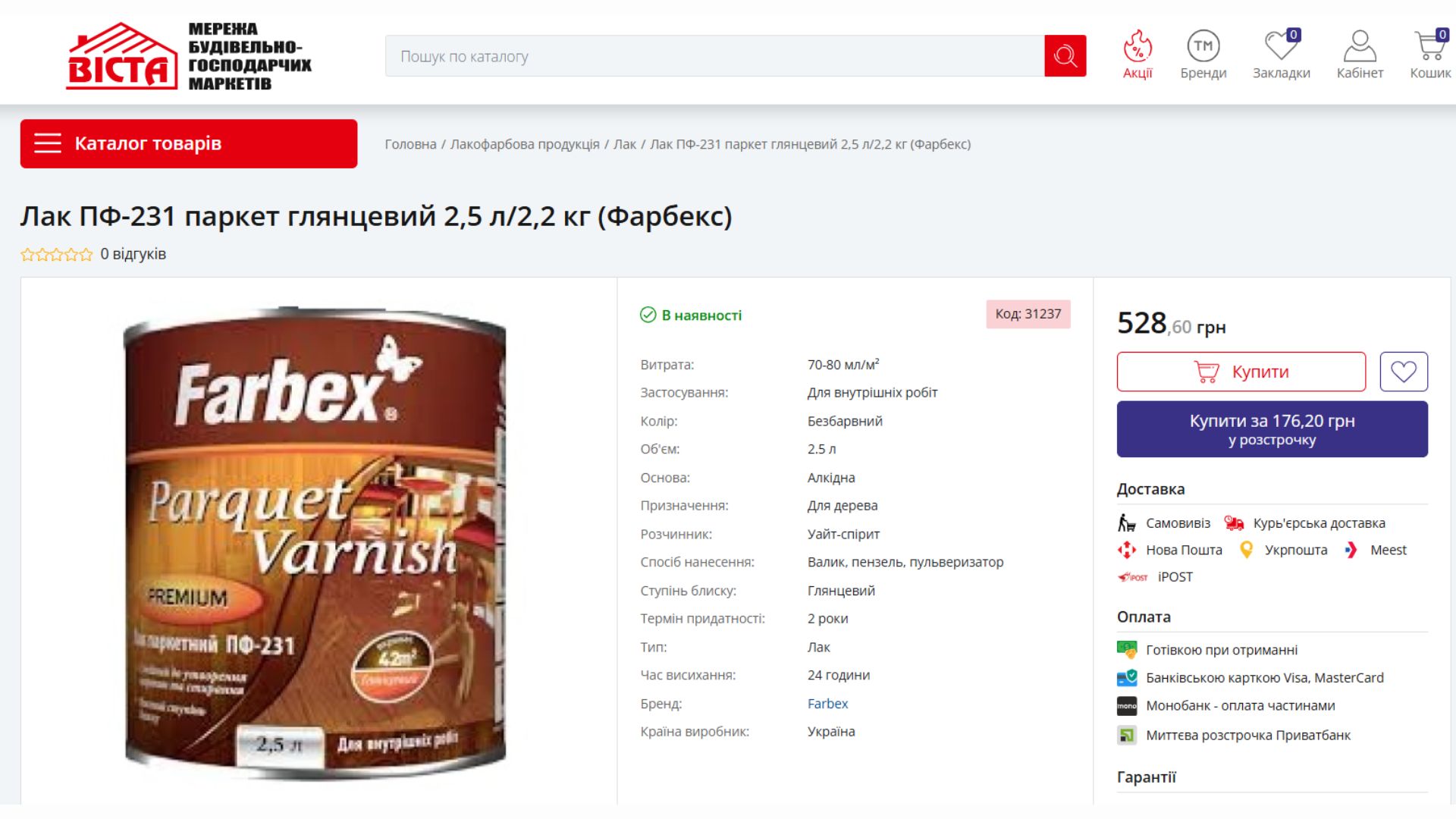Click the empty star rating
1456x819 pixels.
tap(56, 255)
